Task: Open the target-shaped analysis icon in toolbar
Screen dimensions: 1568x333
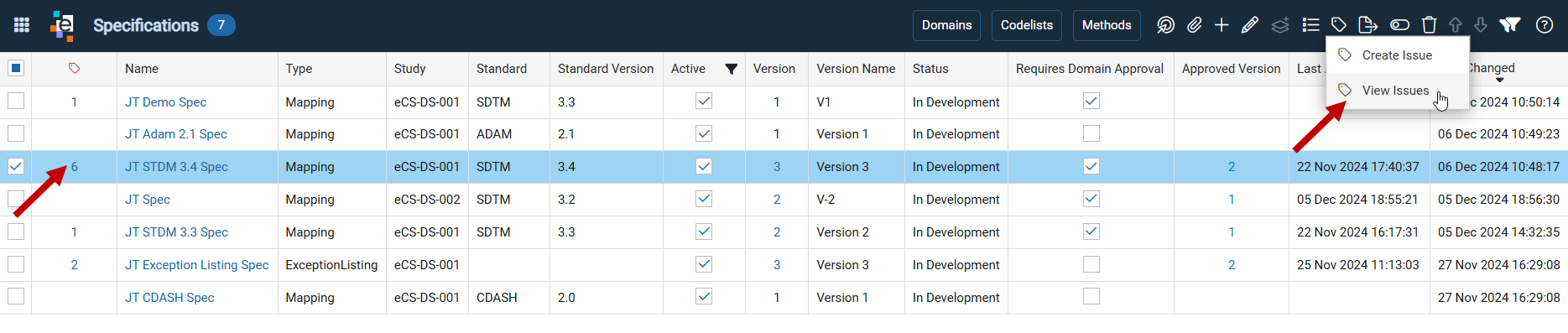Action: 1165,25
